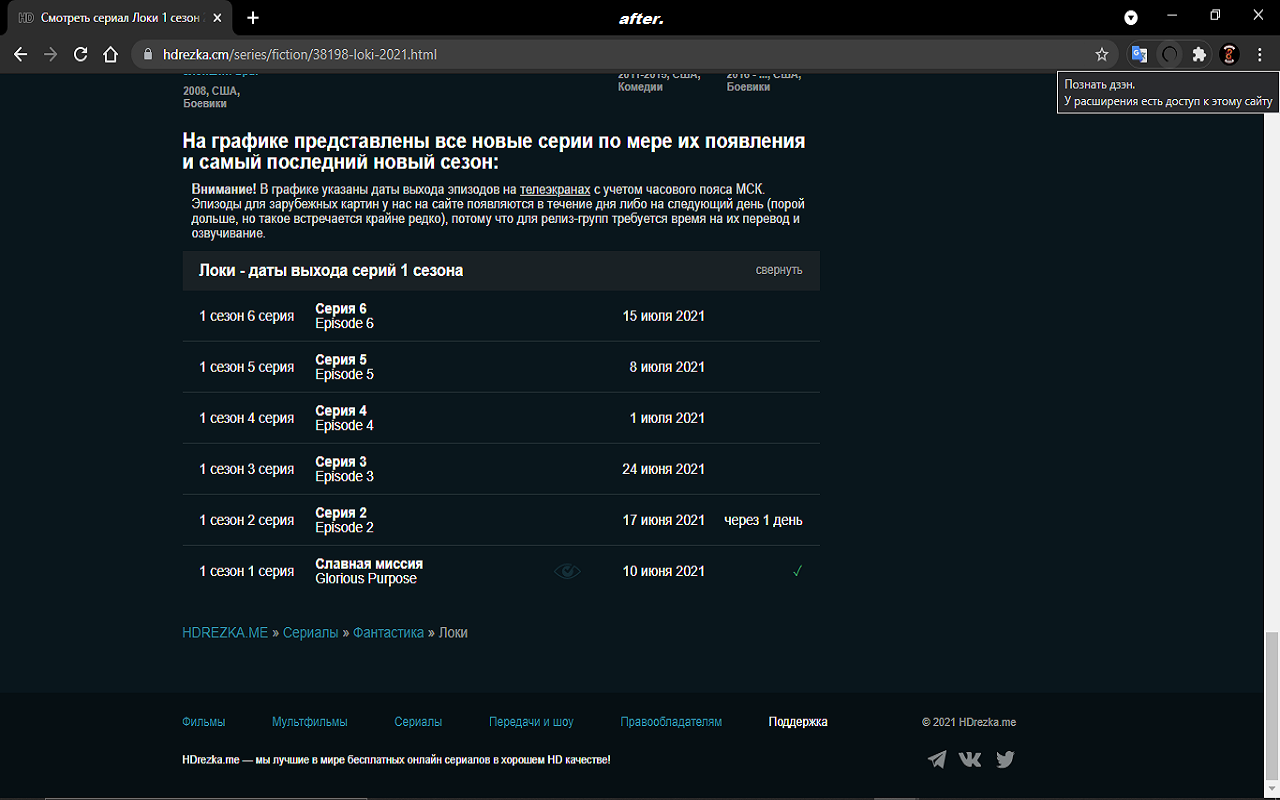Open Мультфильмы in the footer
The width and height of the screenshot is (1280, 800).
coord(310,721)
